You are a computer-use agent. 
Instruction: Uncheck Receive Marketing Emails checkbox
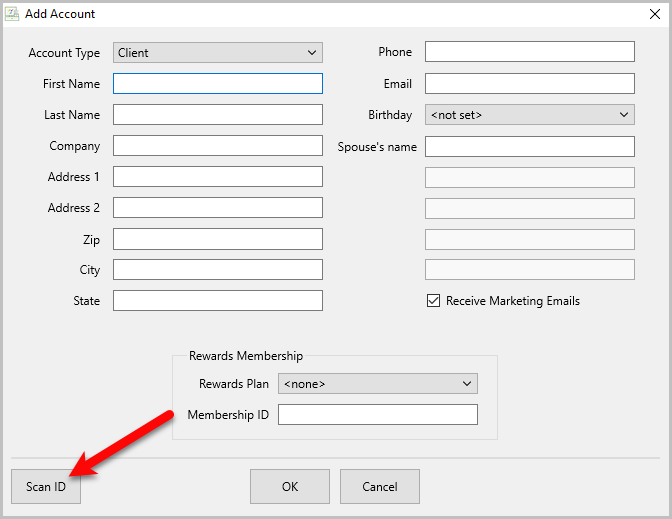[433, 300]
